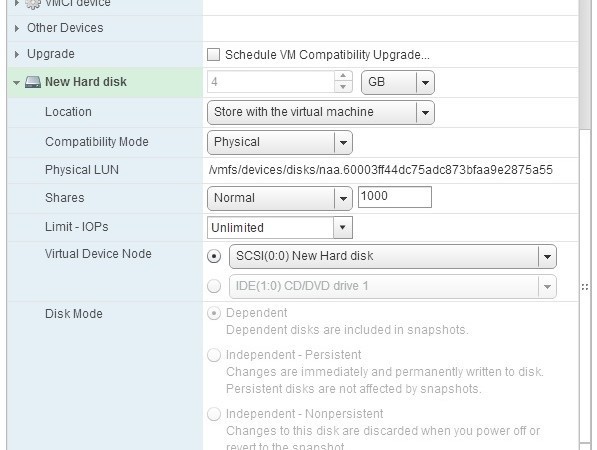This screenshot has width=597, height=450.
Task: Select the IDE(1:0) device node radio button
Action: coord(214,286)
